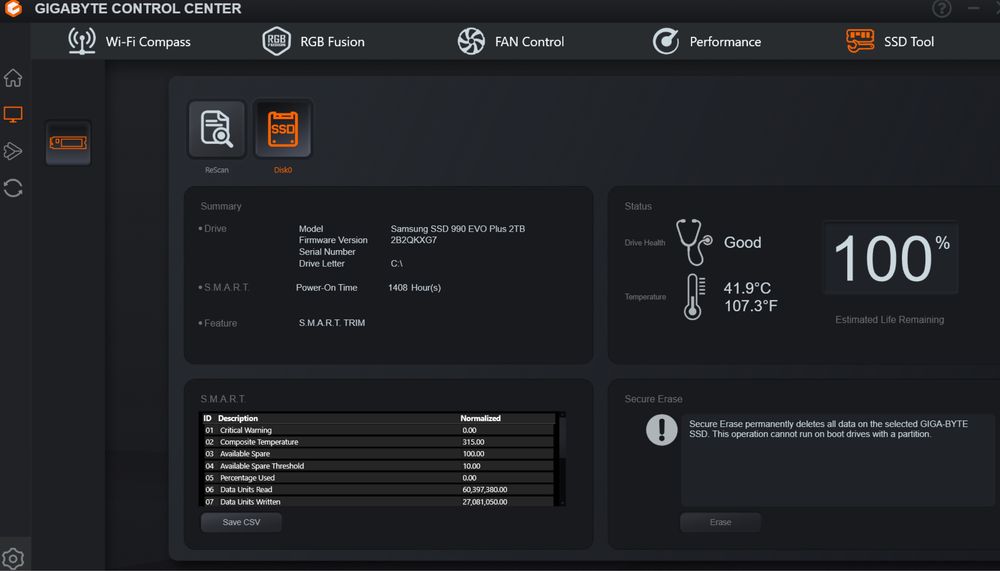Click the firmware version 2B2QKXG7
Viewport: 1000px width, 571px height.
point(413,240)
